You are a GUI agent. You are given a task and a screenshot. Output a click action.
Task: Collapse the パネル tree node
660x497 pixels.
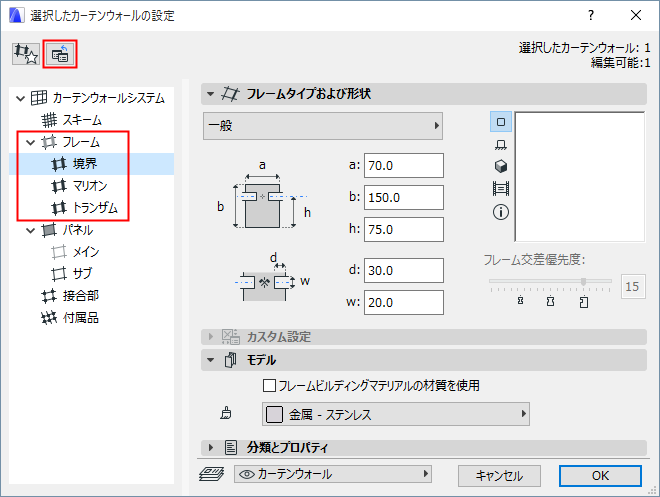30,230
